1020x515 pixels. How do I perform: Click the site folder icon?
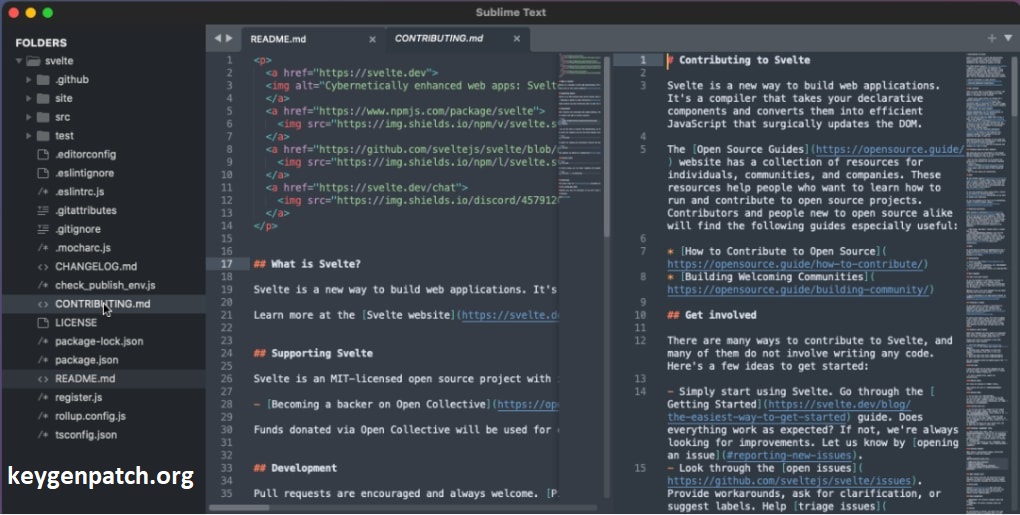pyautogui.click(x=43, y=98)
